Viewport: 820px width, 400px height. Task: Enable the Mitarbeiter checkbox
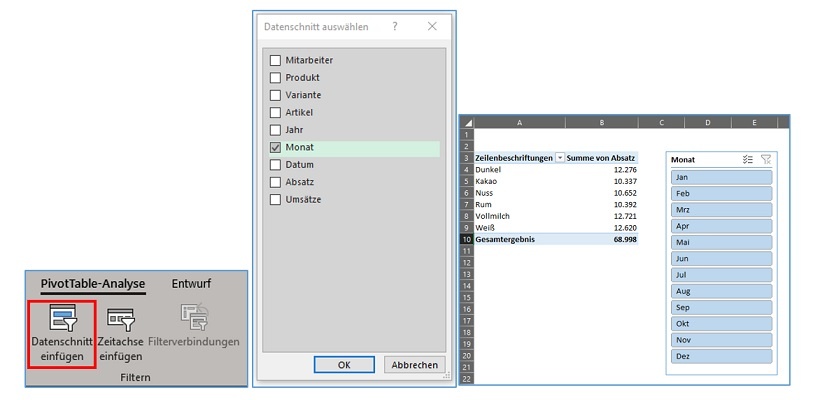coord(275,60)
